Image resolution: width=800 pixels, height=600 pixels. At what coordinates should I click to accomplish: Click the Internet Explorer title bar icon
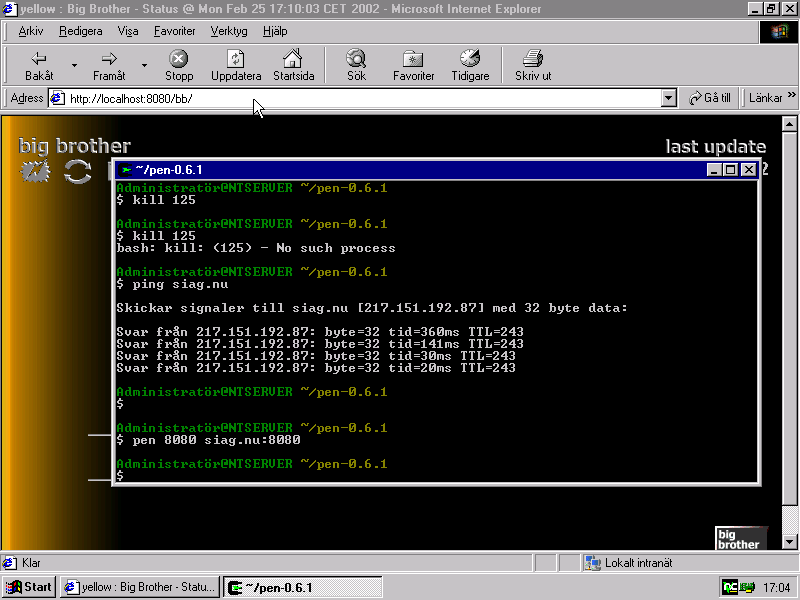9,9
